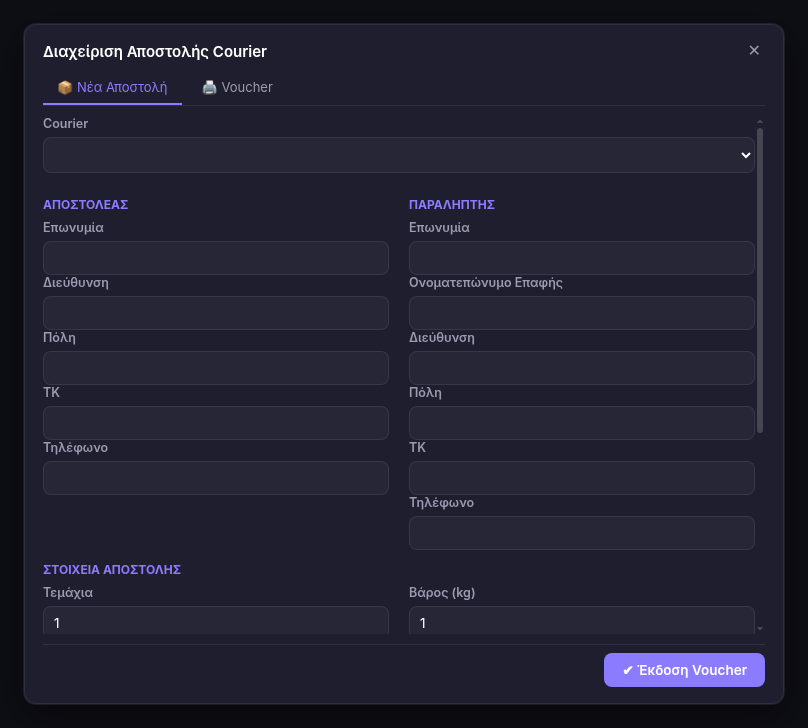The width and height of the screenshot is (808, 728).
Task: Focus the sender Διεύθυνση field
Action: [216, 313]
